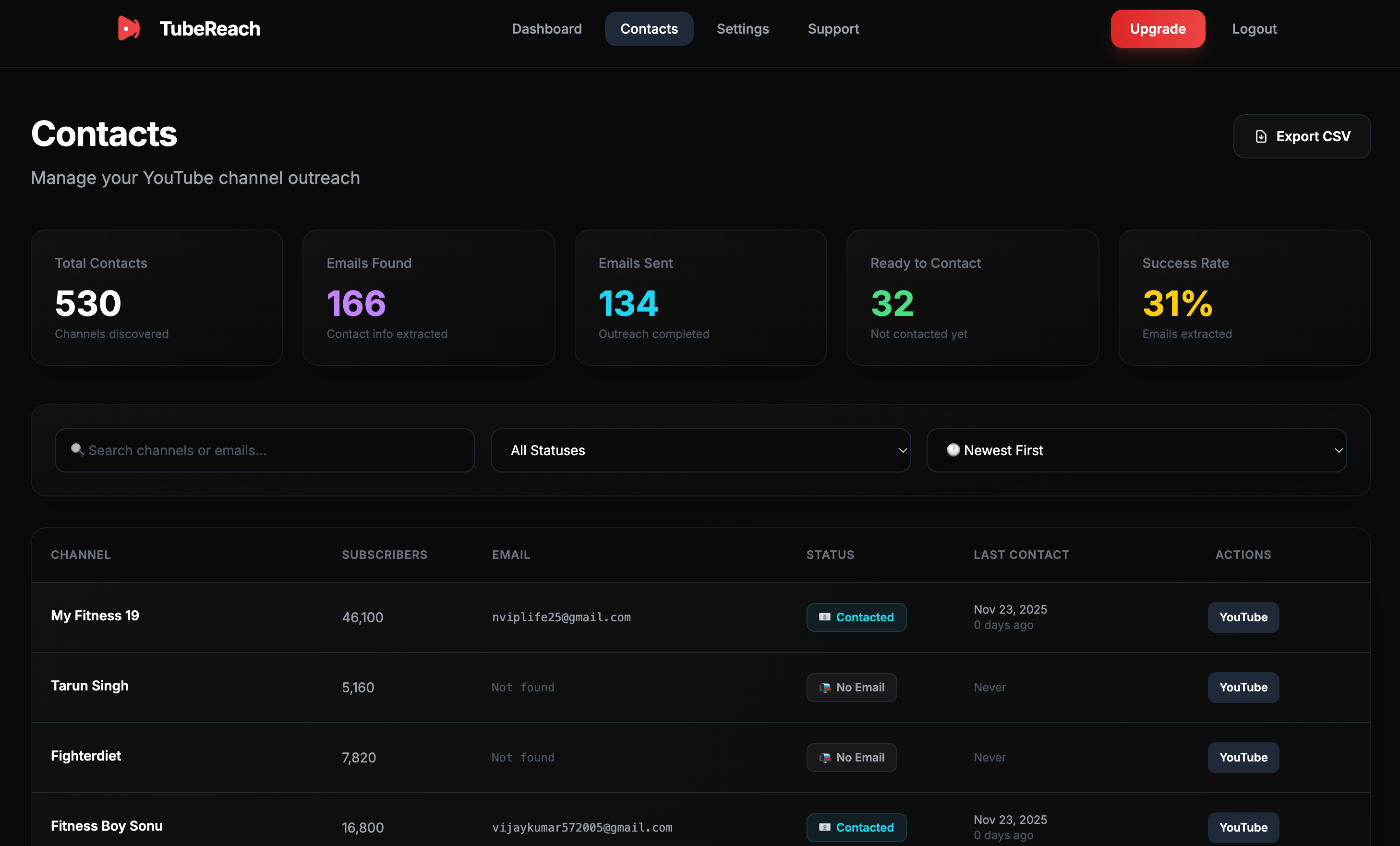Viewport: 1400px width, 846px height.
Task: Click the no-email icon in Tarun Singh's row
Action: (824, 688)
